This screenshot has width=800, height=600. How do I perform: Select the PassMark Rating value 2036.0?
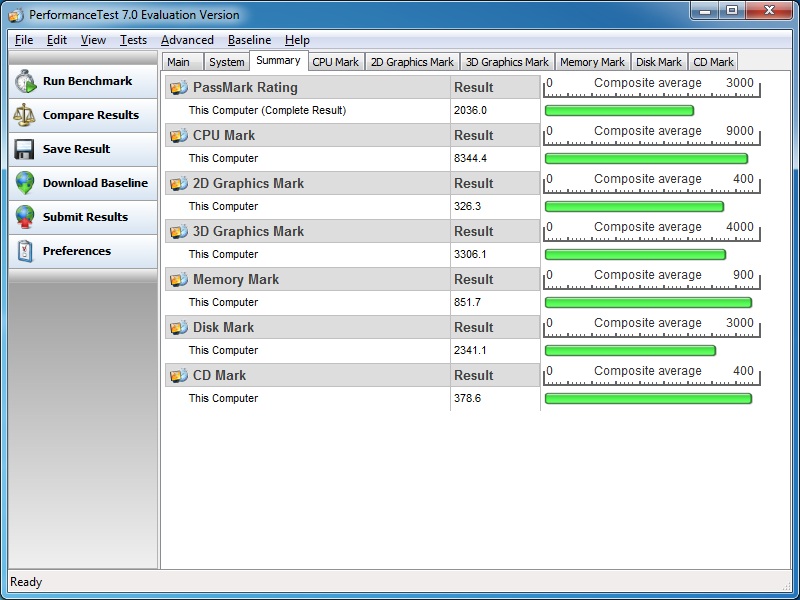470,110
